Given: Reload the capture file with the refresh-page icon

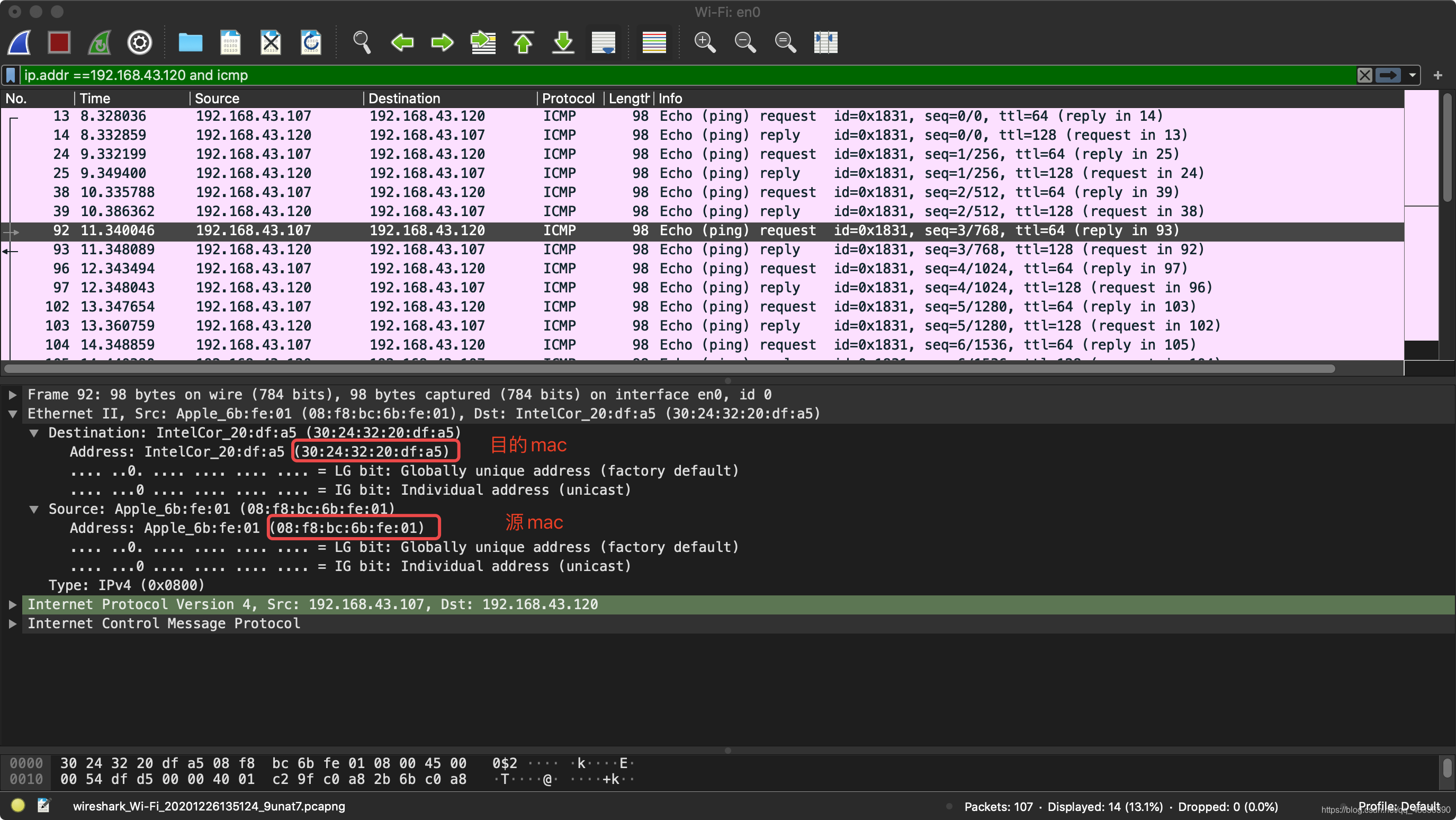Looking at the screenshot, I should click(311, 43).
